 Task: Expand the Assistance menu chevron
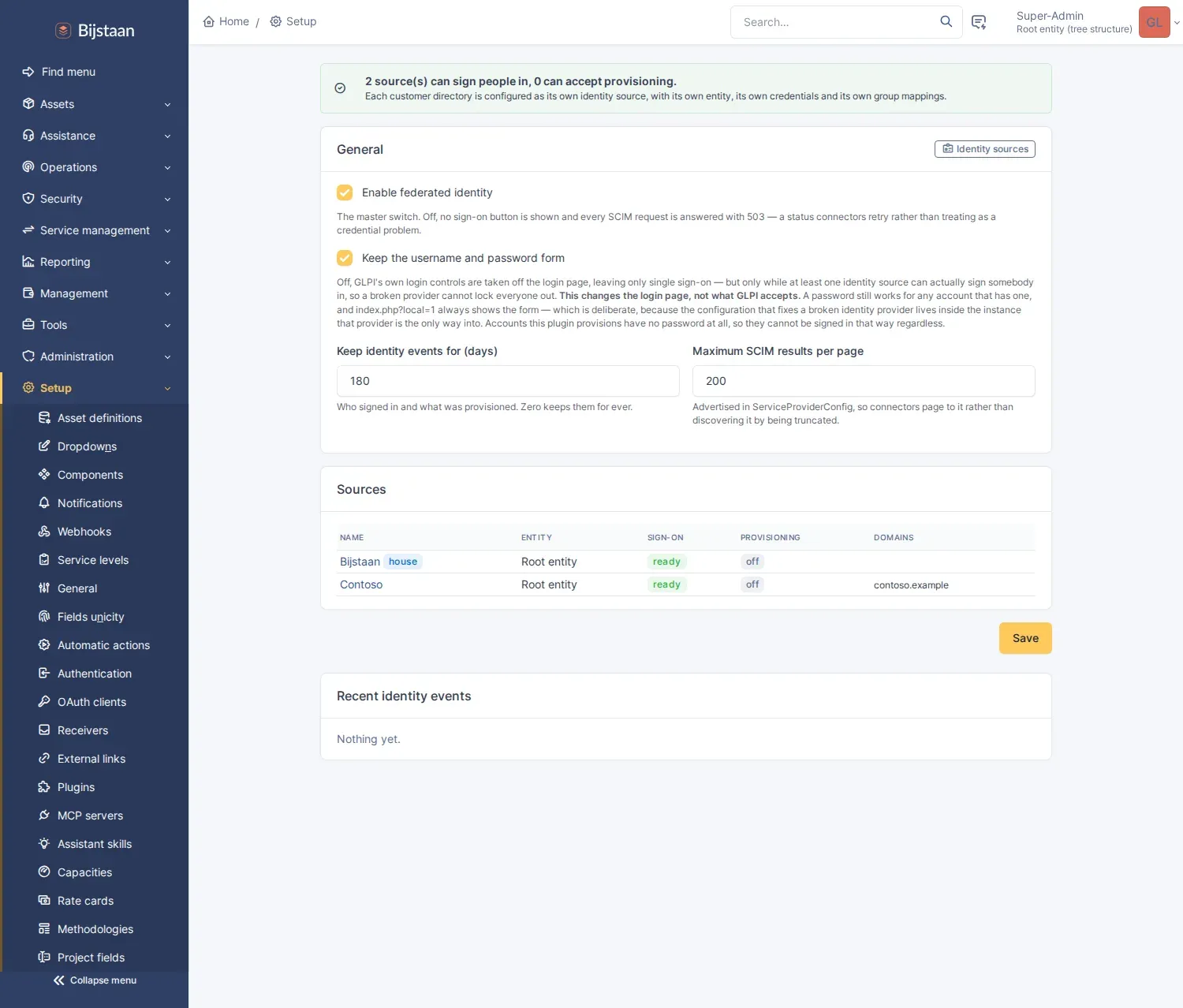tap(167, 136)
